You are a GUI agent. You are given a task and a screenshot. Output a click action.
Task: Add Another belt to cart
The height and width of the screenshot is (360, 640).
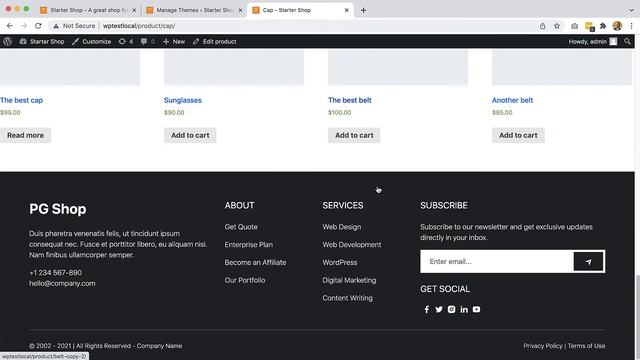pos(518,135)
